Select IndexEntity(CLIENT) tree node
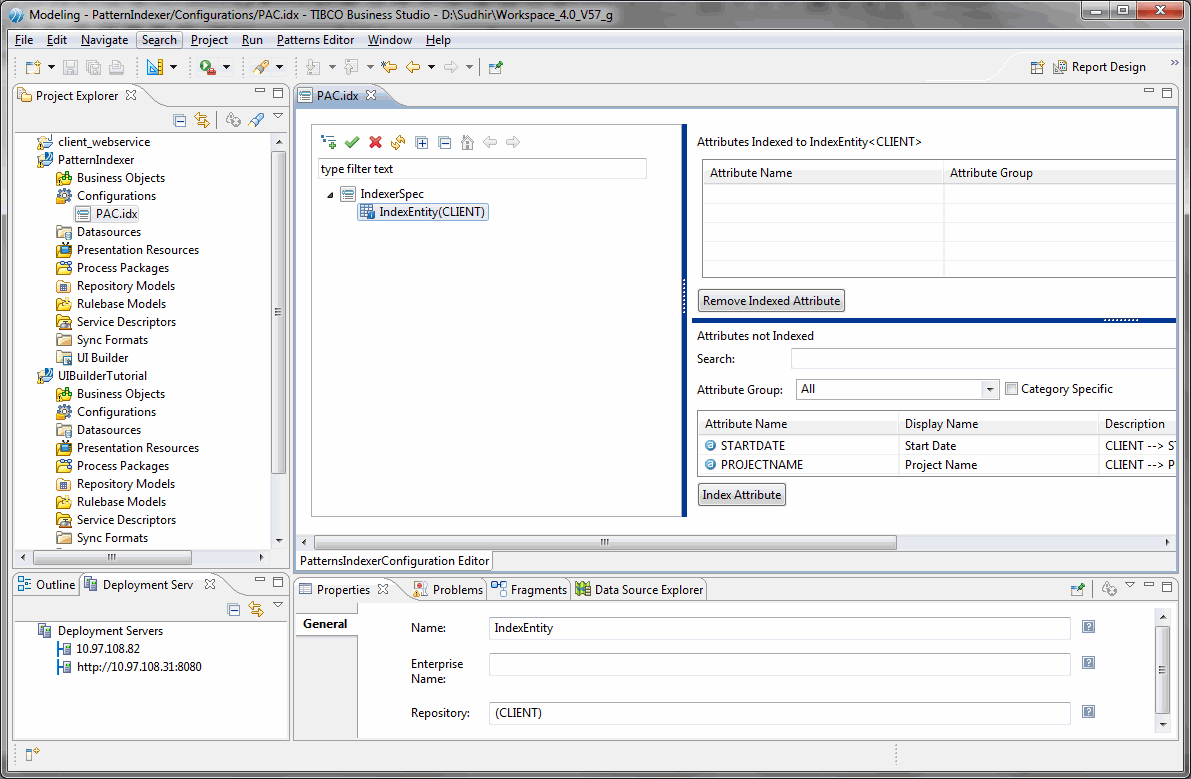 coord(423,212)
